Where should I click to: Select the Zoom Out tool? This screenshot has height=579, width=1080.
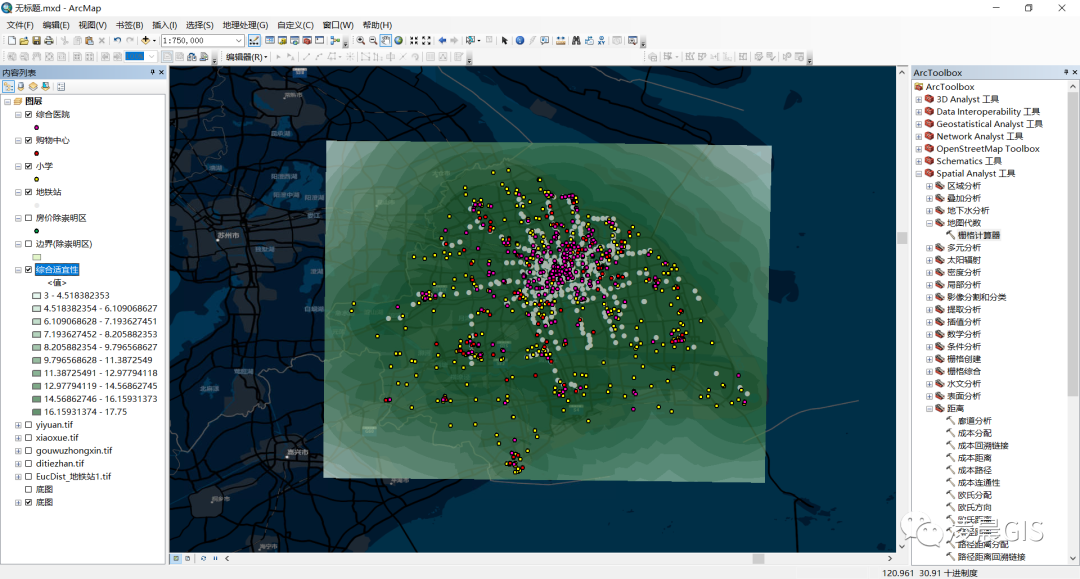[373, 41]
